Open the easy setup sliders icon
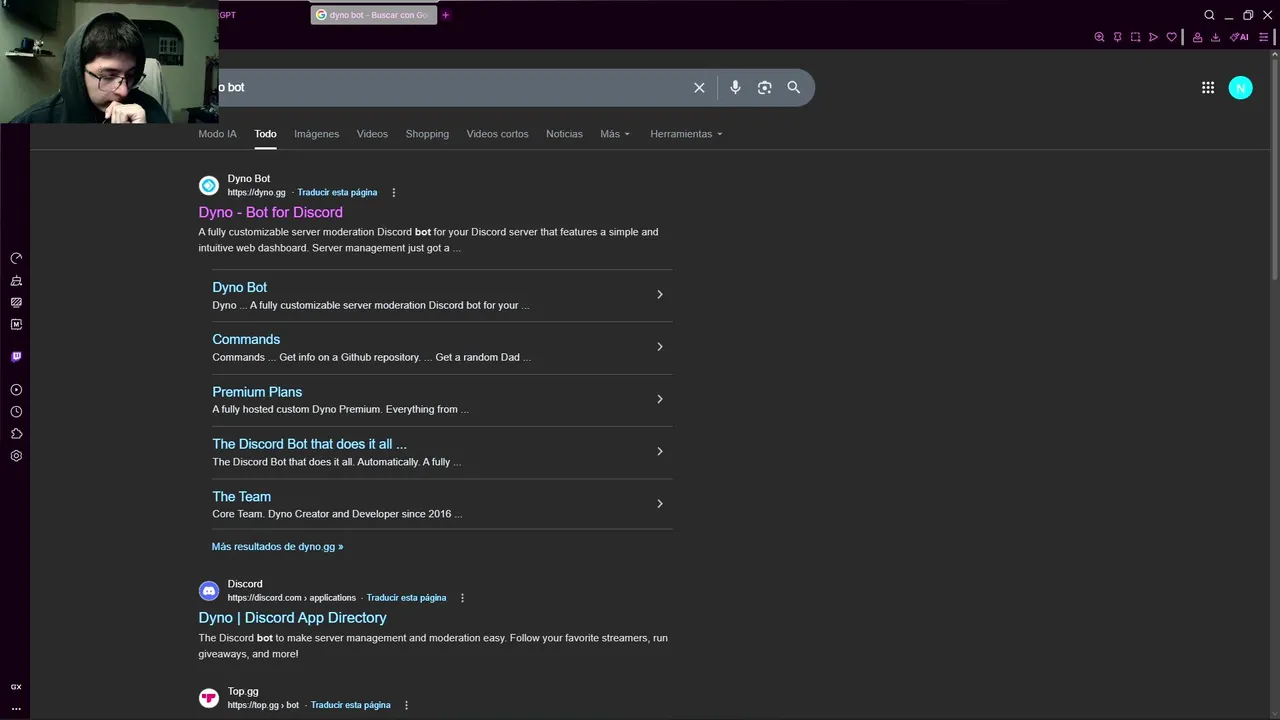Viewport: 1280px width, 720px height. [x=1263, y=37]
